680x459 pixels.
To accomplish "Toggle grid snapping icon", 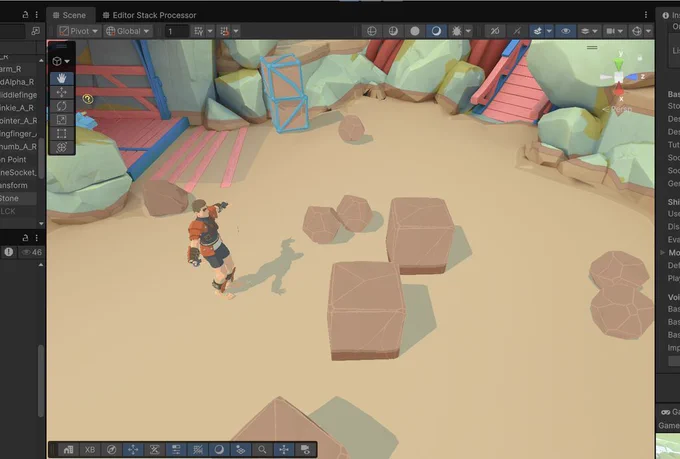I will coord(199,31).
